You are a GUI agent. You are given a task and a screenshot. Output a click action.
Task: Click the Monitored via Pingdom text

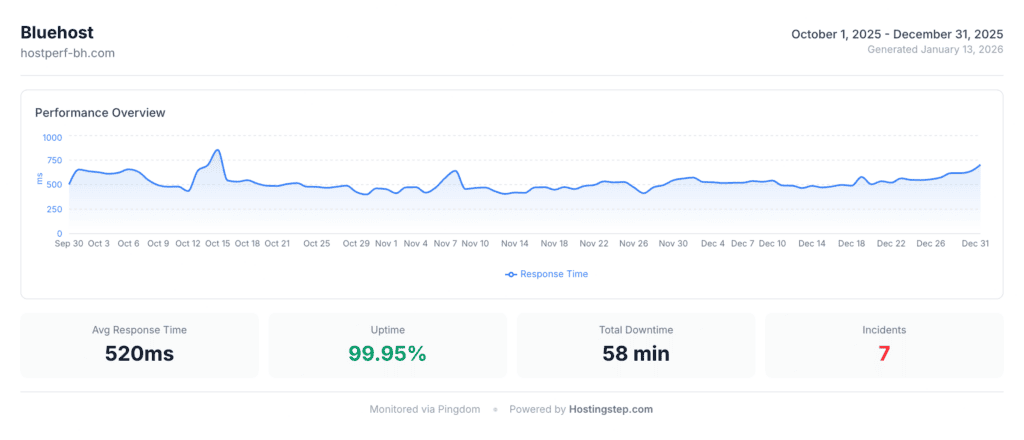coord(425,409)
